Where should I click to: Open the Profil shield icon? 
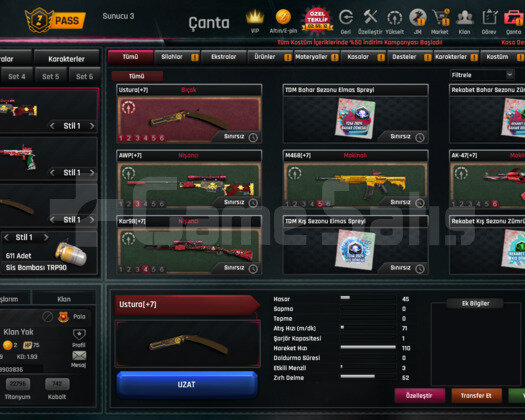[x=79, y=334]
